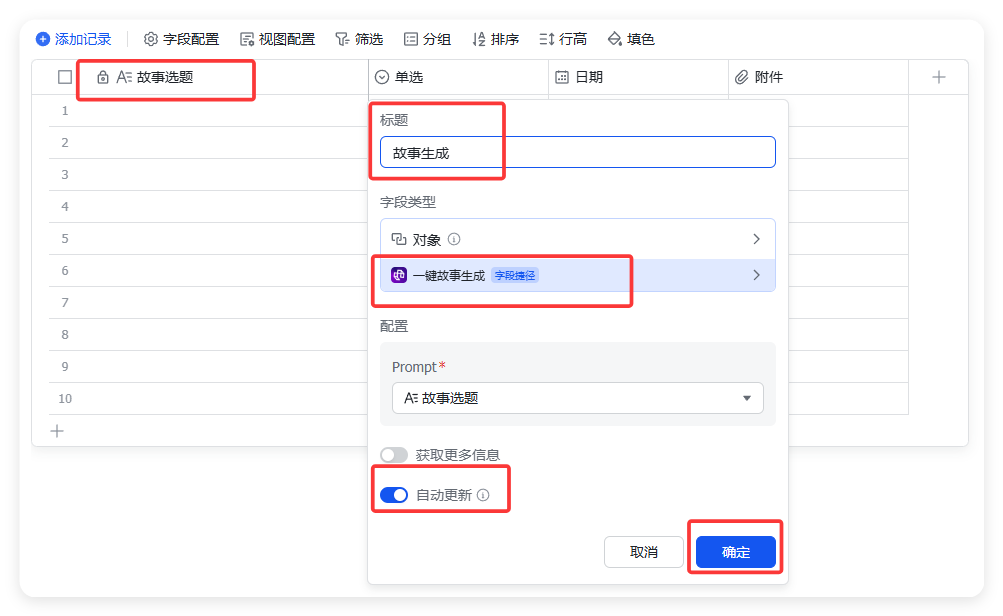Add a new field with the plus icon
The width and height of the screenshot is (1003, 616).
coord(937,76)
